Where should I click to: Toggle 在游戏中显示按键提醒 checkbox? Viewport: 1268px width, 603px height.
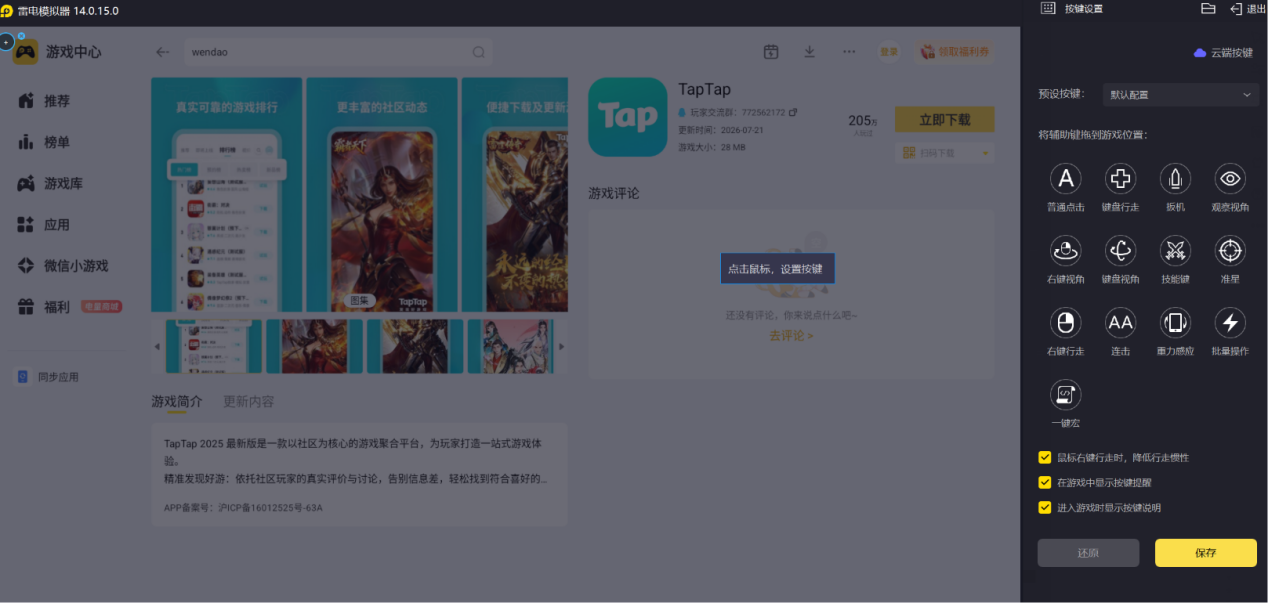[1045, 482]
